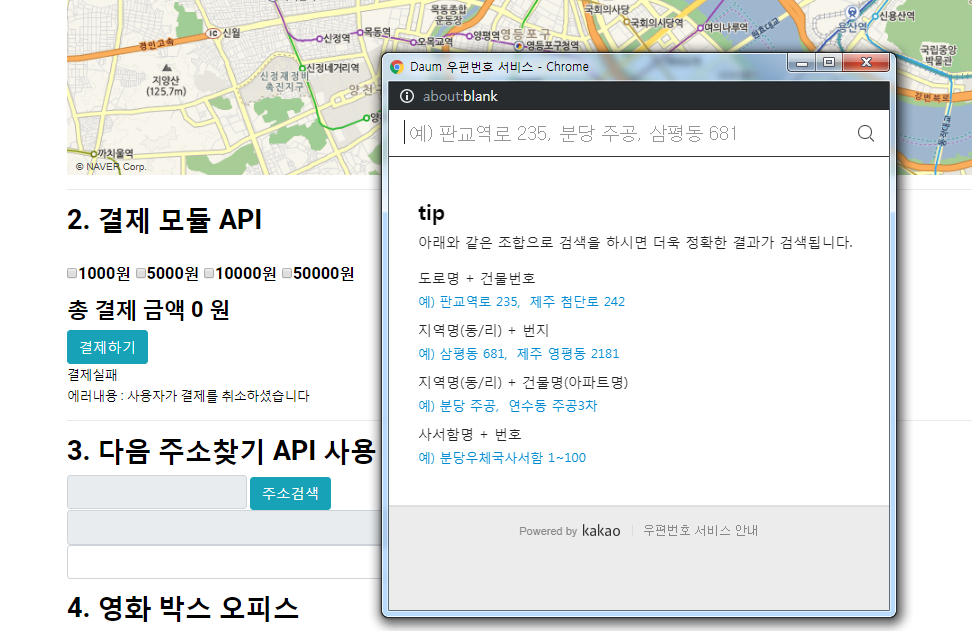Viewport: 972px width, 631px height.
Task: Click the 4. 영화 박스 오피스 heading
Action: pos(183,608)
